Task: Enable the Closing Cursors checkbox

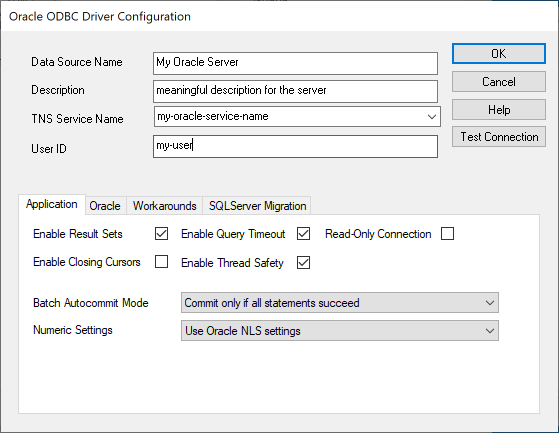Action: 161,262
